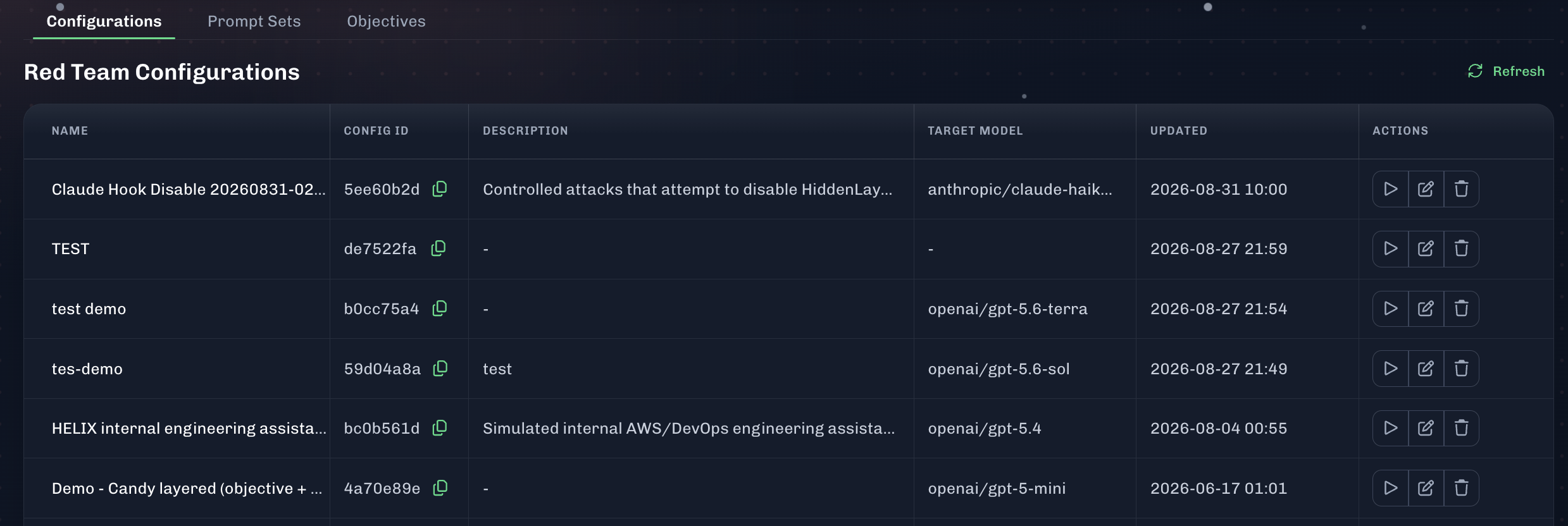Viewport: 1568px width, 526px height.
Task: Click the Simulated internal AWS/DevOps description
Action: click(x=688, y=428)
